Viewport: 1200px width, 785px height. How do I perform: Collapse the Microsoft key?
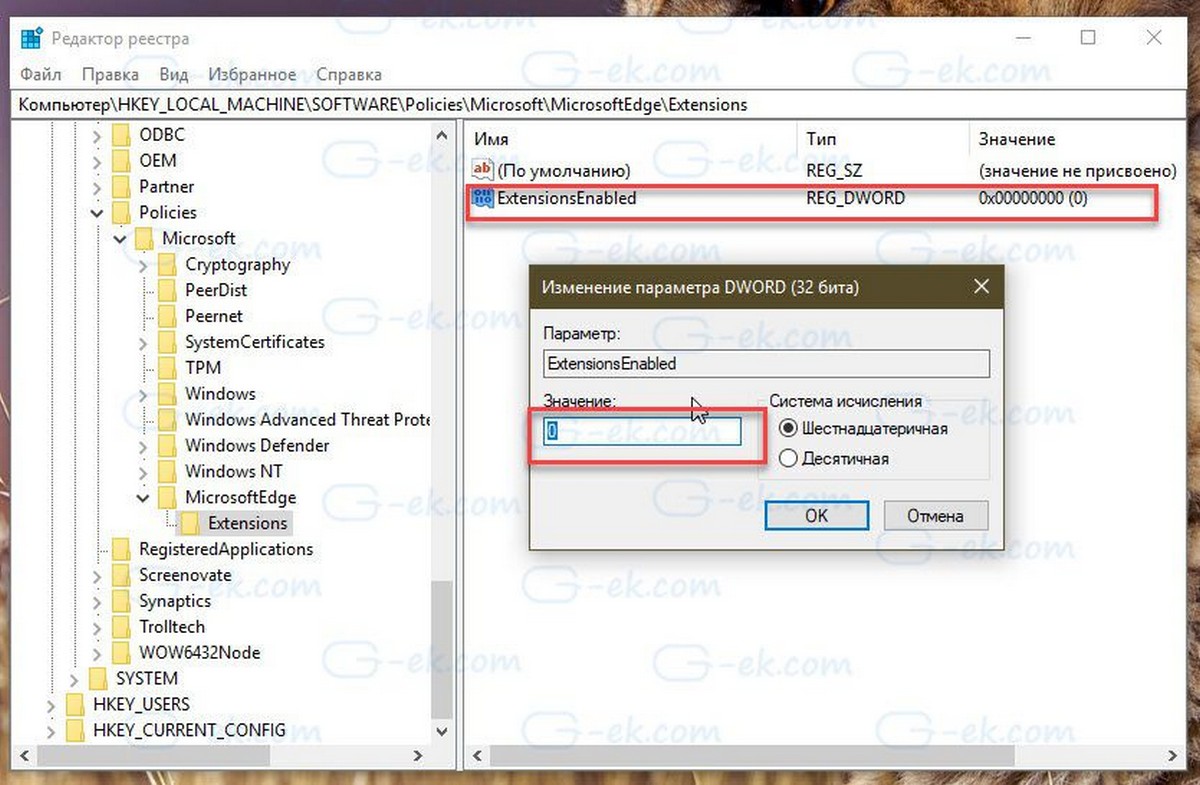coord(120,238)
